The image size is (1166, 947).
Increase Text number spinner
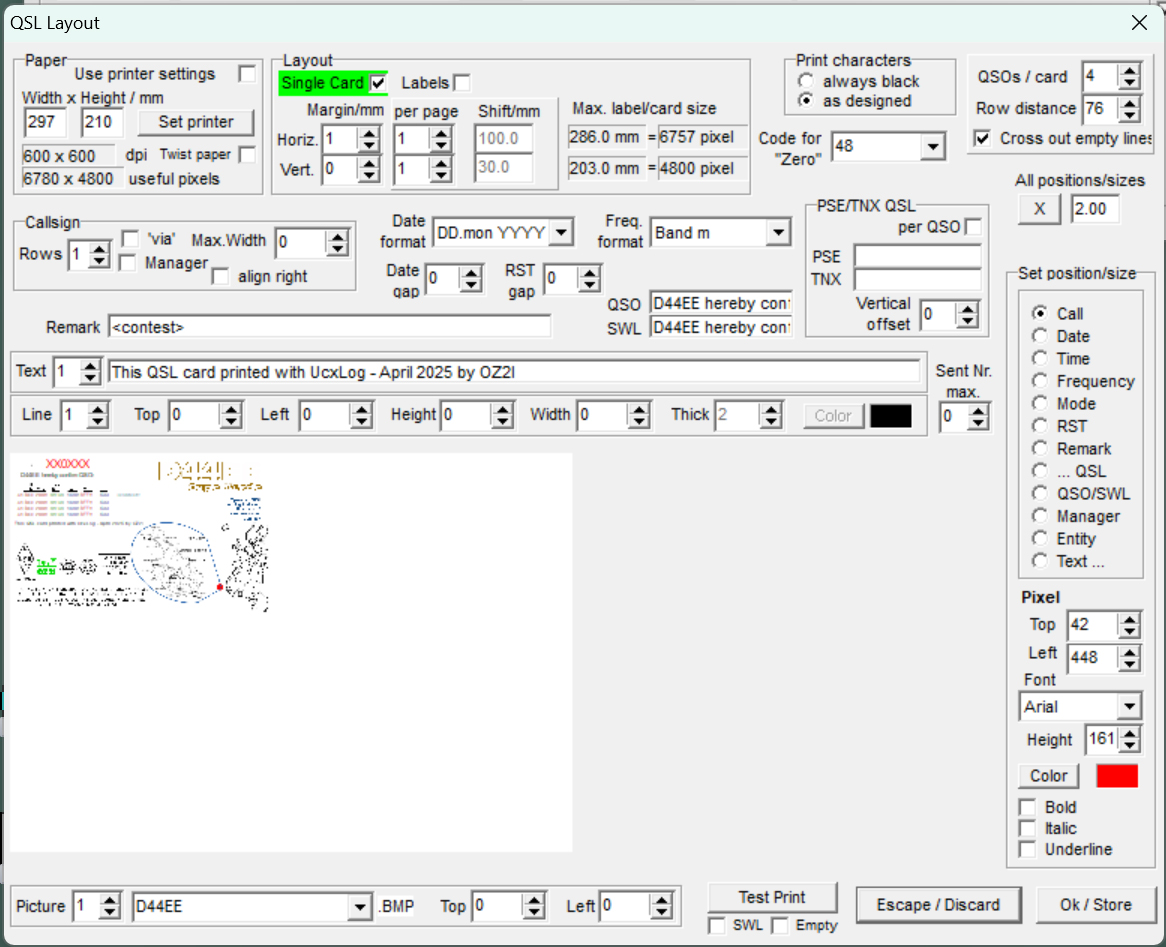pos(90,366)
